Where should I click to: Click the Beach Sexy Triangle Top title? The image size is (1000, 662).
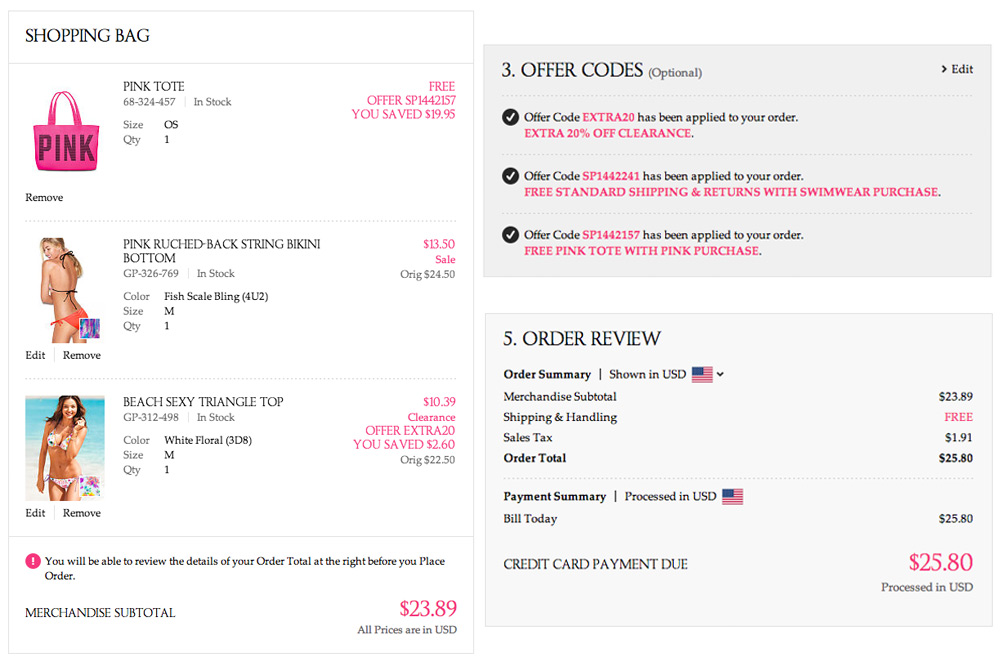point(203,402)
